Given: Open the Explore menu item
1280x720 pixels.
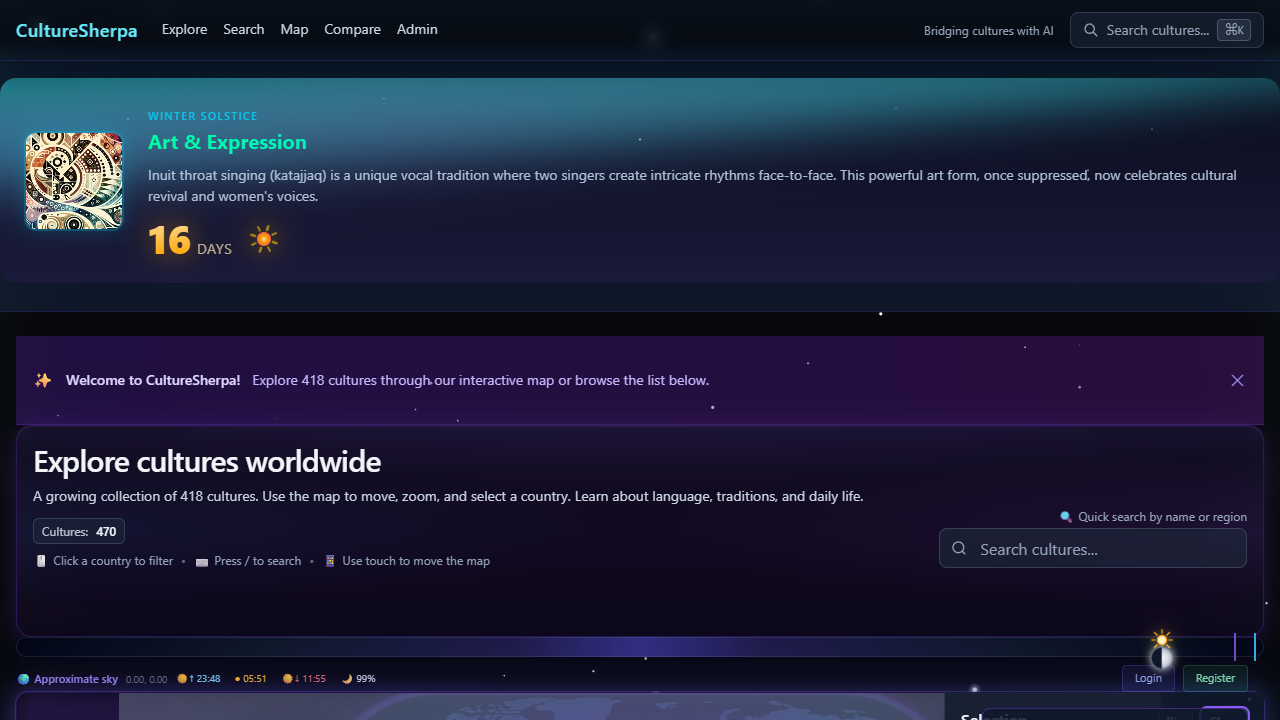Looking at the screenshot, I should pos(184,29).
